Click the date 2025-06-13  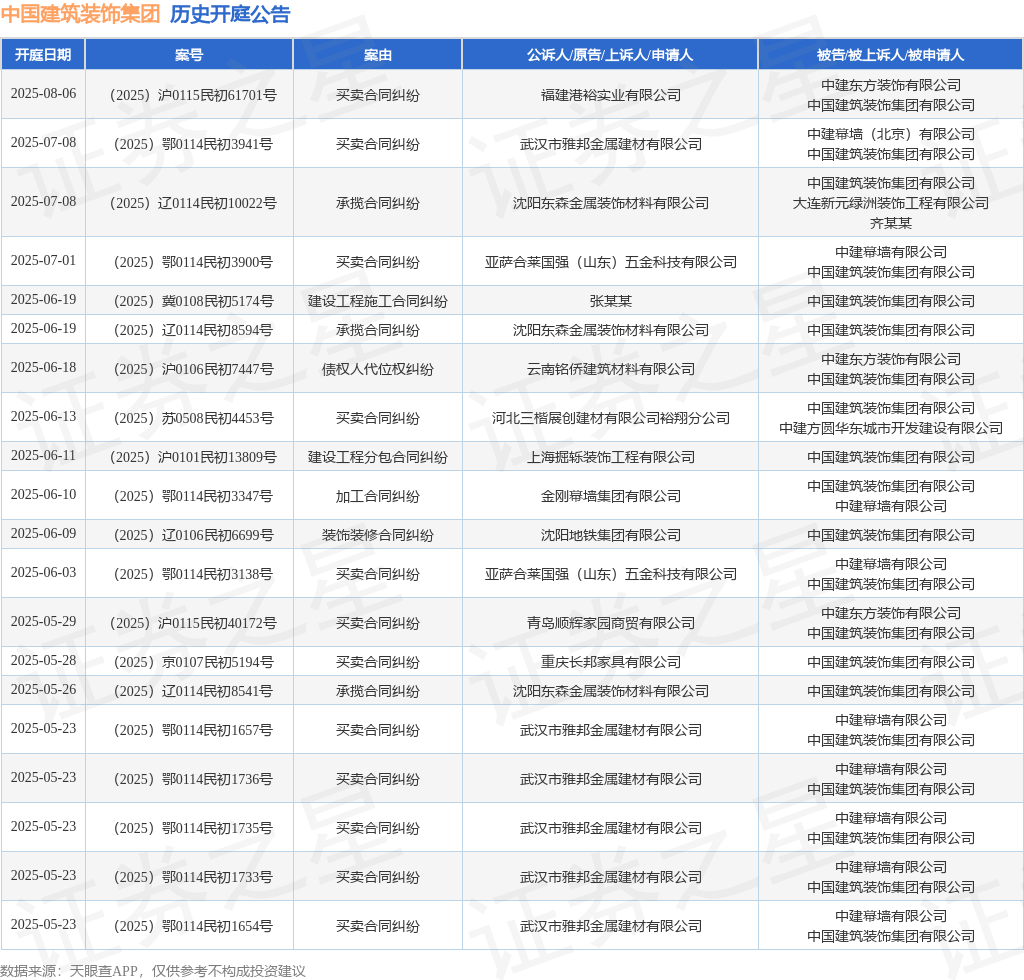(43, 416)
